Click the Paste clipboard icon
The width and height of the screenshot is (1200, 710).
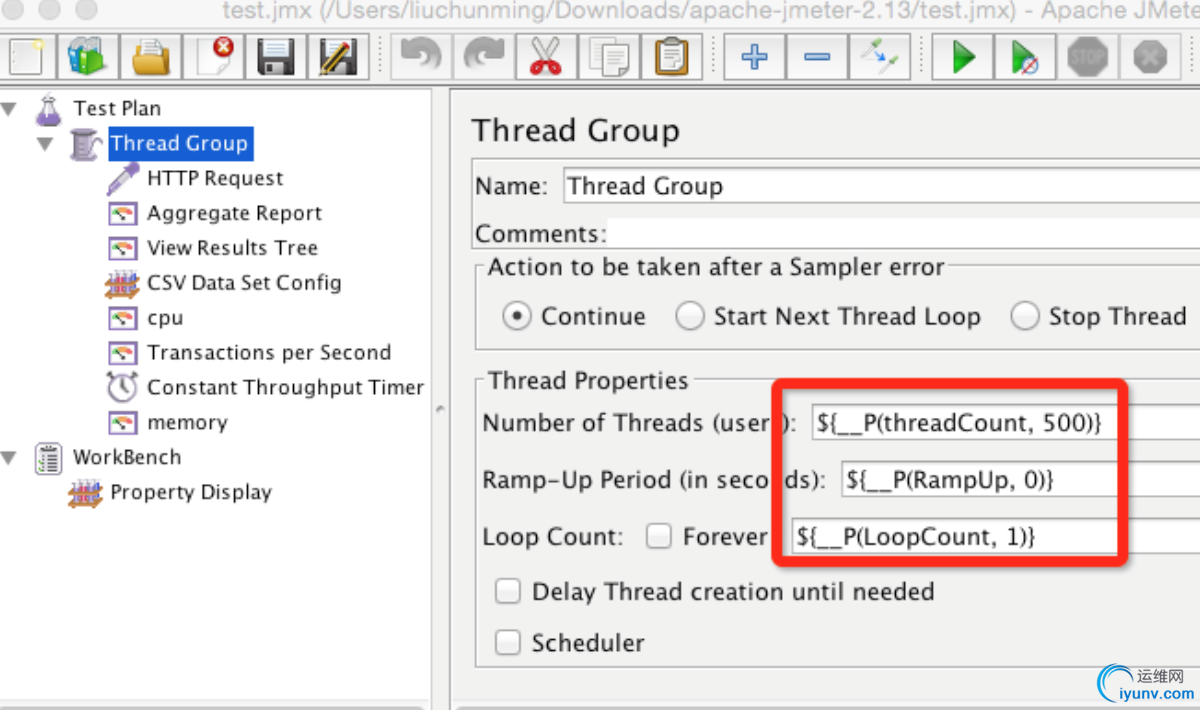click(x=670, y=57)
